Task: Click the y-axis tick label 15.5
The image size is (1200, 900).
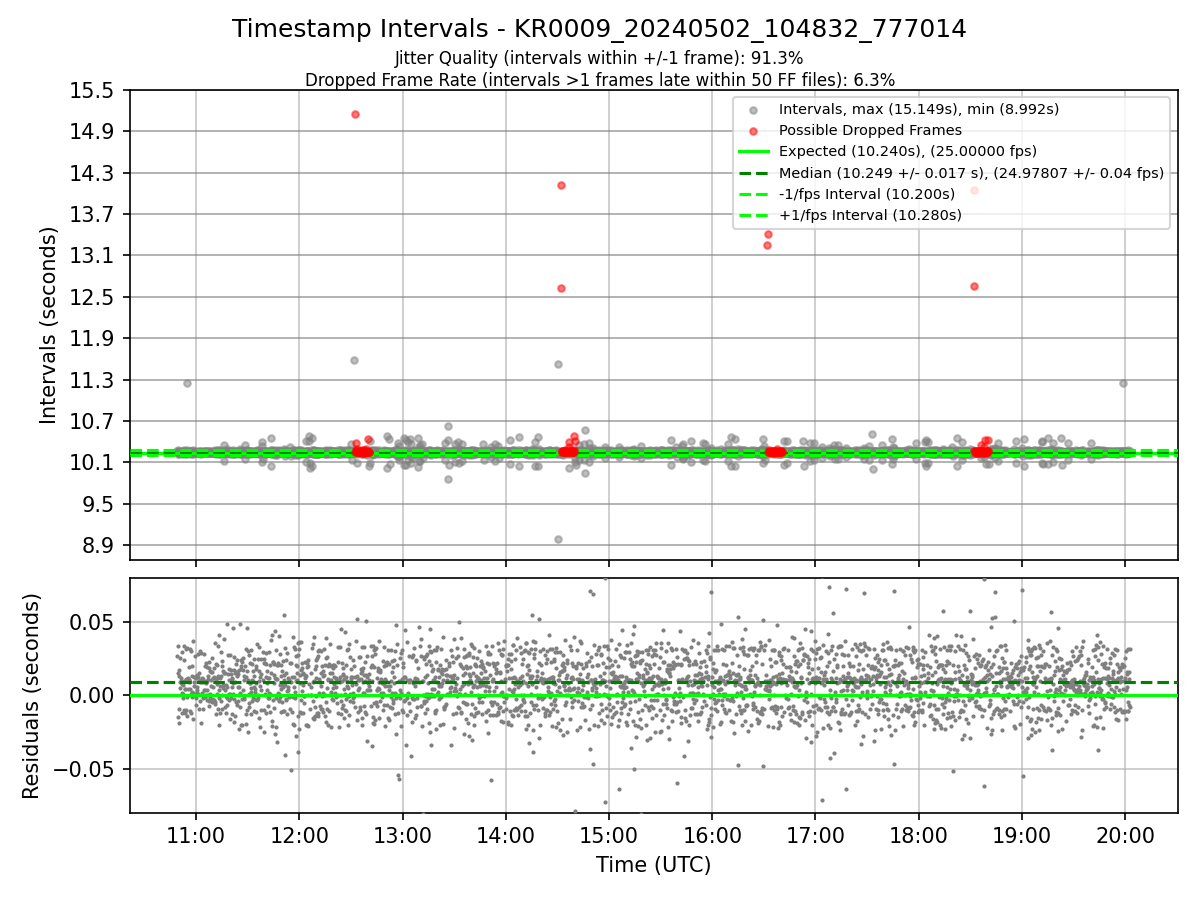Action: (x=93, y=91)
